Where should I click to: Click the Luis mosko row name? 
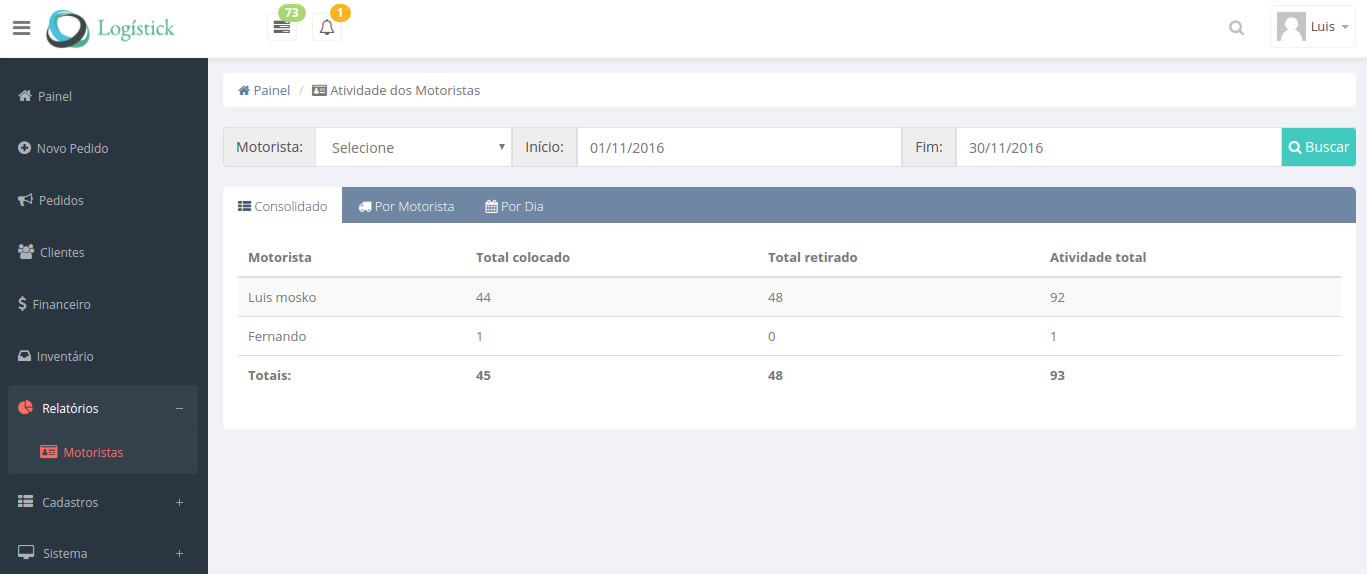pyautogui.click(x=282, y=297)
